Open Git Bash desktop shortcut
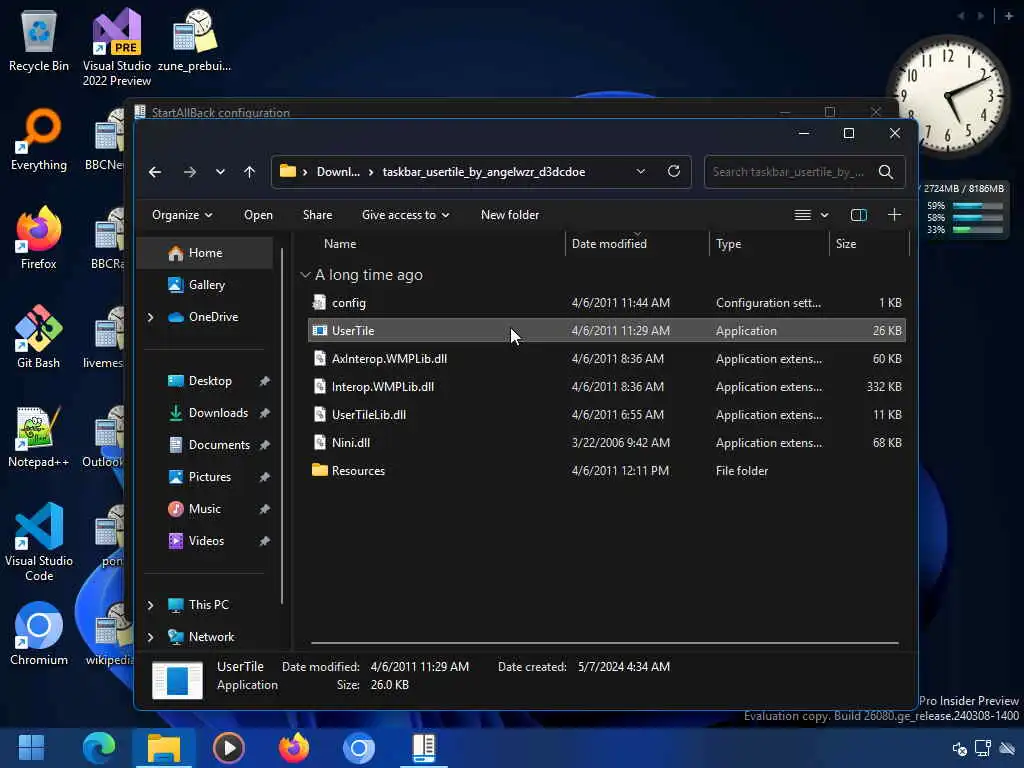1024x768 pixels. tap(39, 337)
